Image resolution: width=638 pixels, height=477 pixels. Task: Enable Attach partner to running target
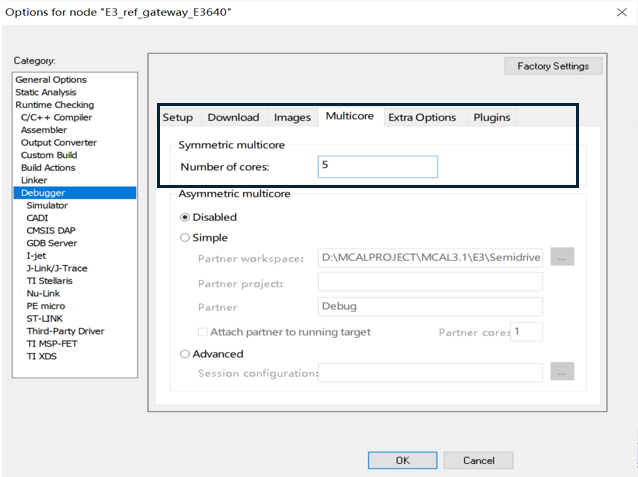(x=203, y=332)
